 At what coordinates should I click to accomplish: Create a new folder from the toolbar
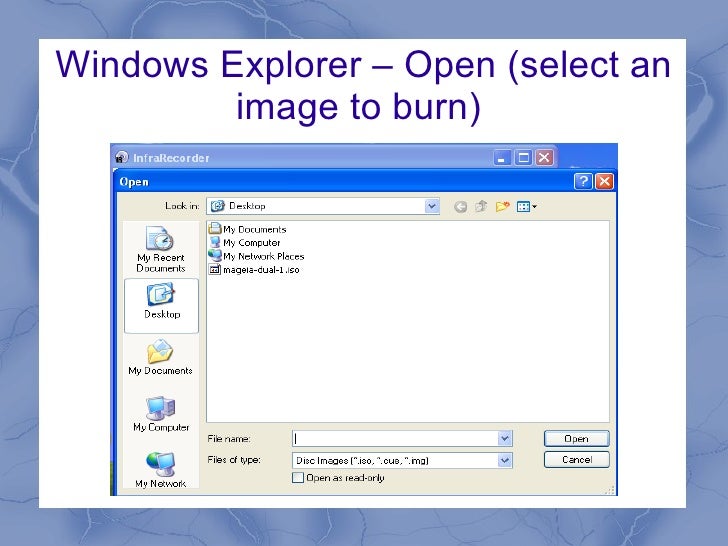[x=502, y=206]
